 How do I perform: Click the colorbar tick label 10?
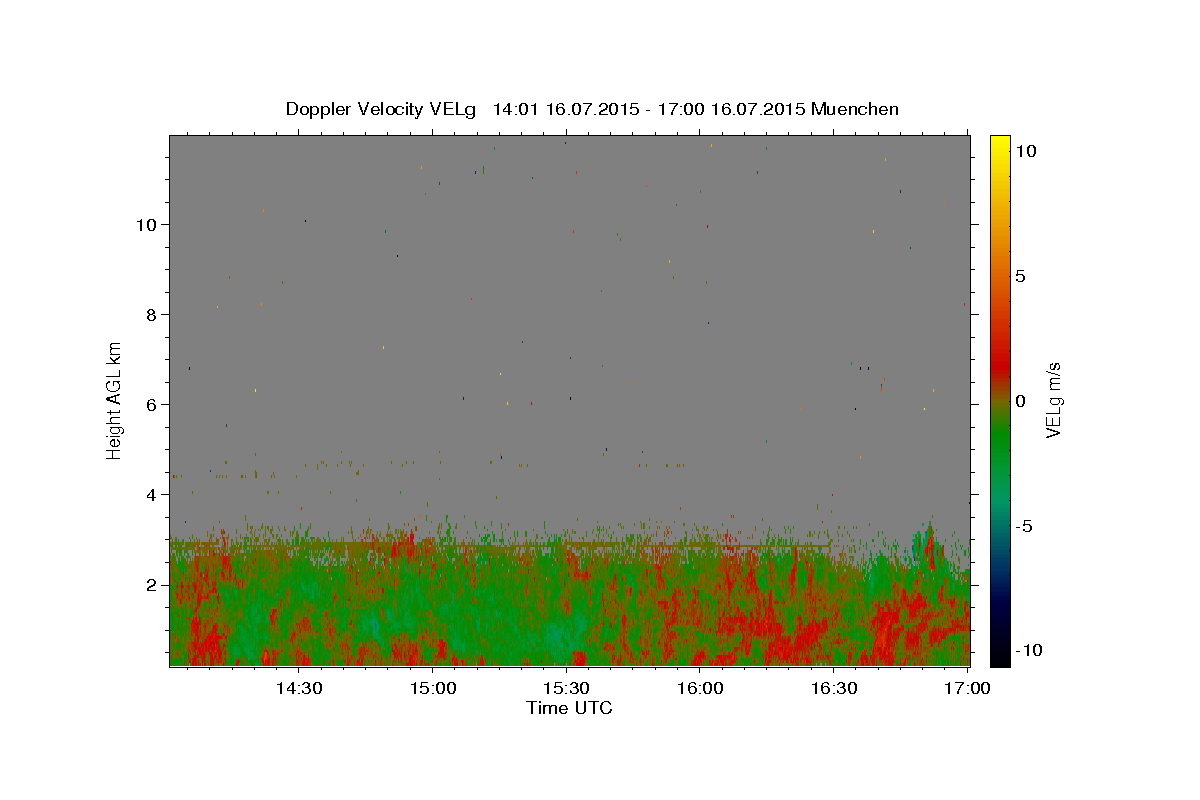pyautogui.click(x=1025, y=151)
